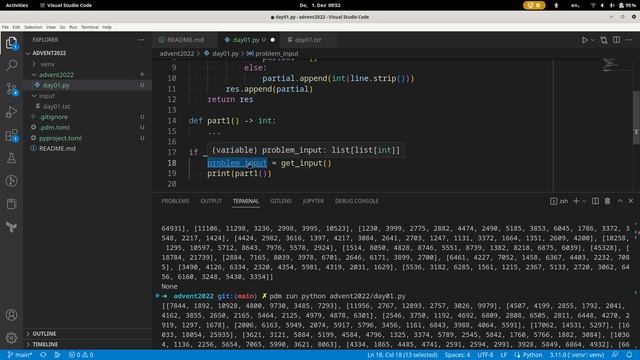The image size is (640, 360).
Task: Open the PROBLEMS panel tab
Action: tap(175, 201)
